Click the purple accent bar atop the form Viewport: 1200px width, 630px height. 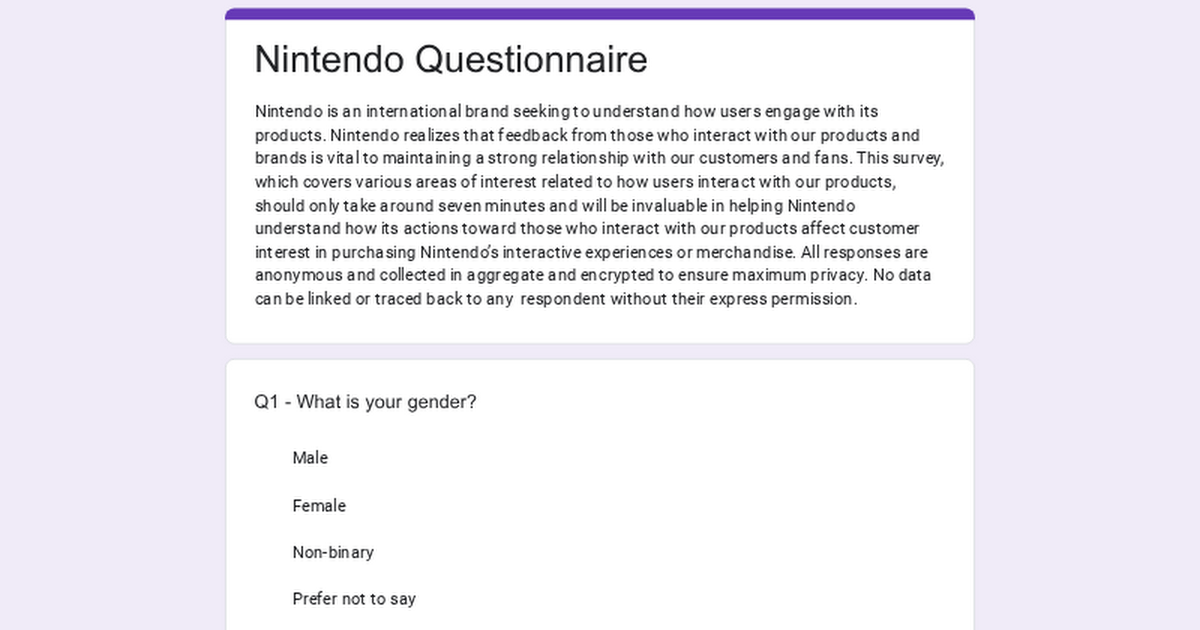pos(600,14)
